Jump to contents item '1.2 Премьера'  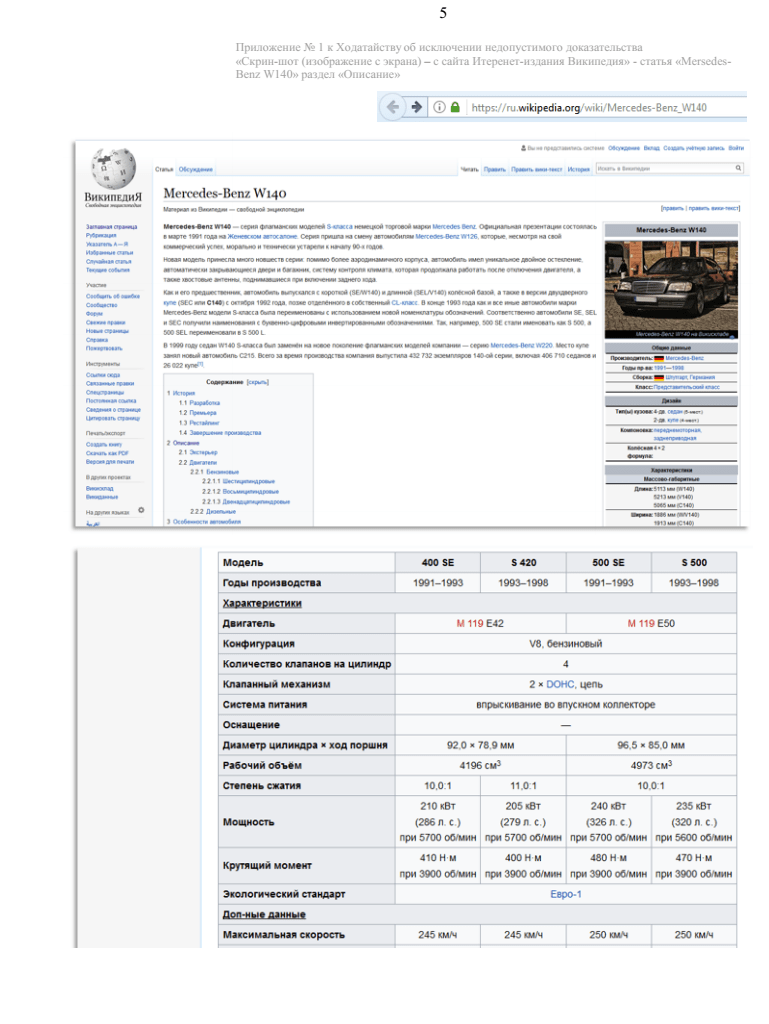point(198,413)
